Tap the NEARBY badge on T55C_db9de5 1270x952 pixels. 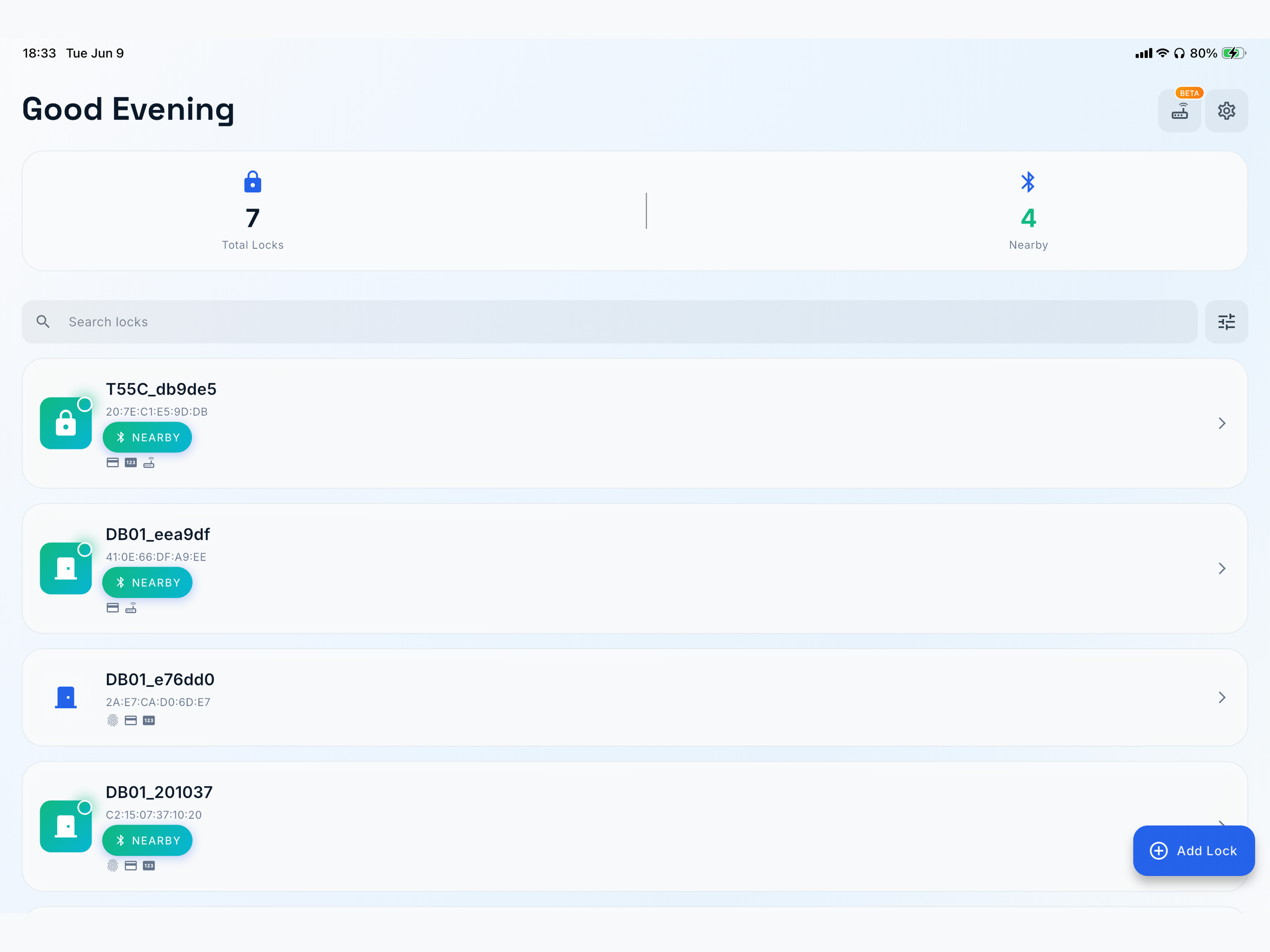[147, 437]
